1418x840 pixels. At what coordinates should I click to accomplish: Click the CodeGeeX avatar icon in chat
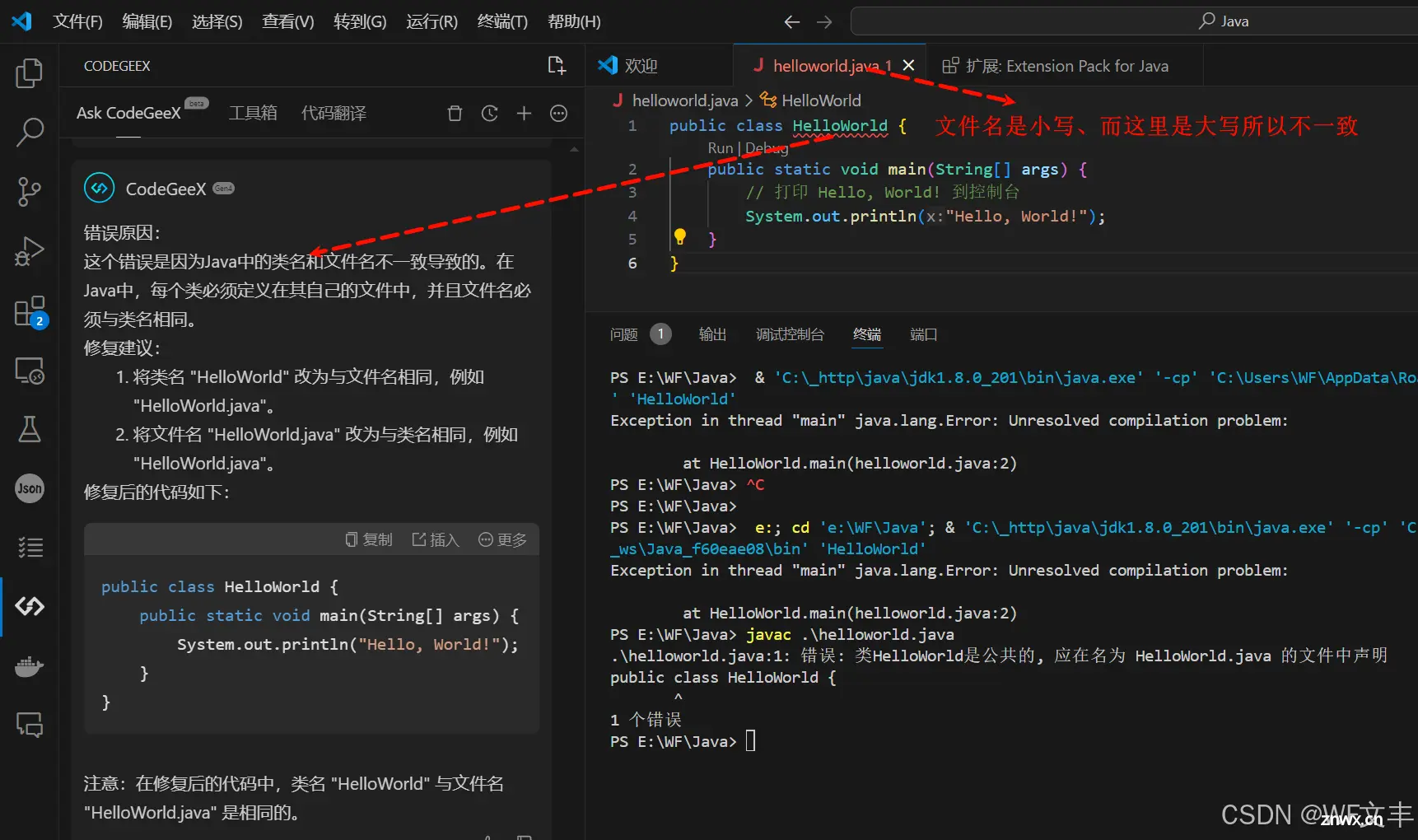pyautogui.click(x=100, y=189)
